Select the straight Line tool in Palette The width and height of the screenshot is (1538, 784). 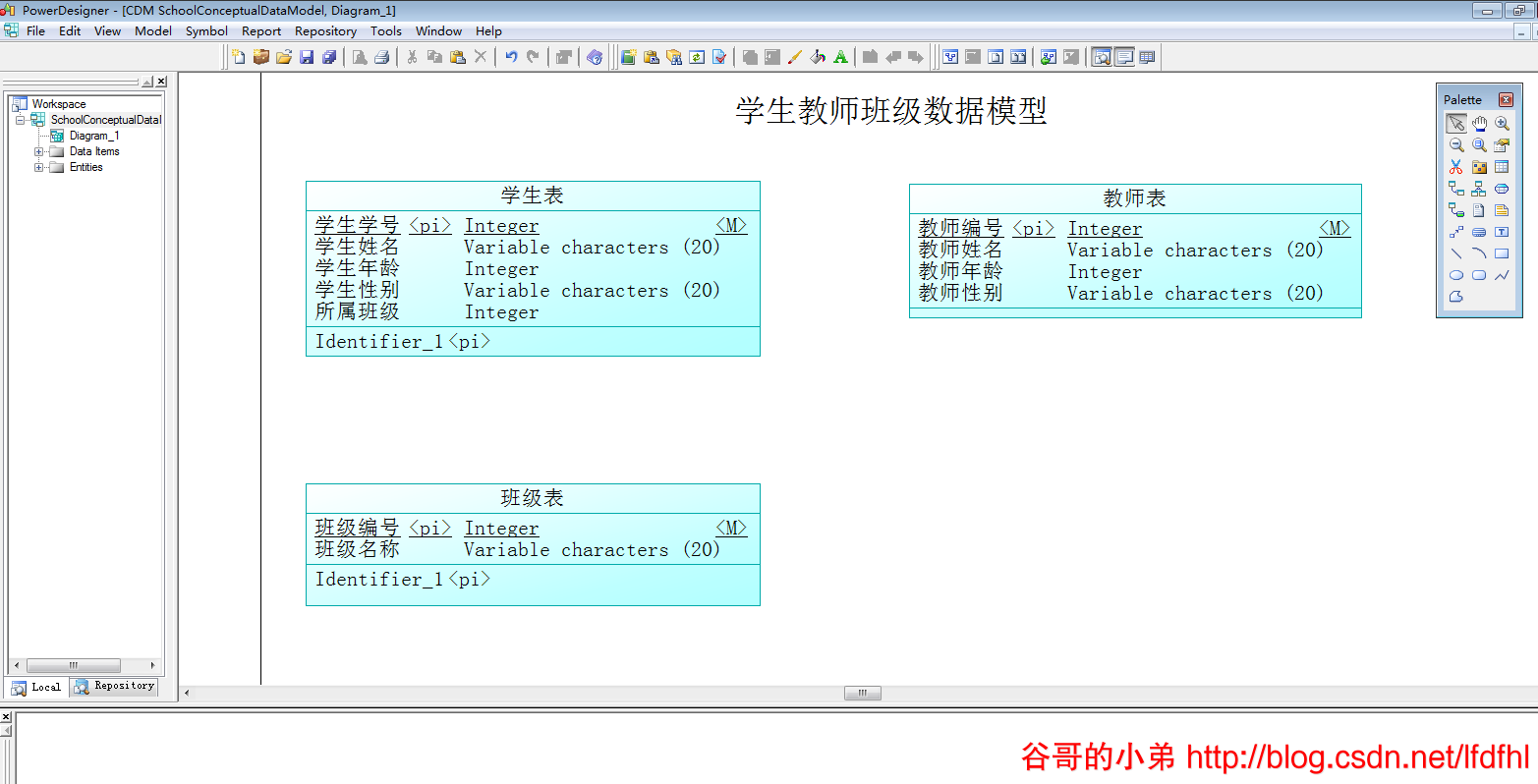[x=1455, y=253]
